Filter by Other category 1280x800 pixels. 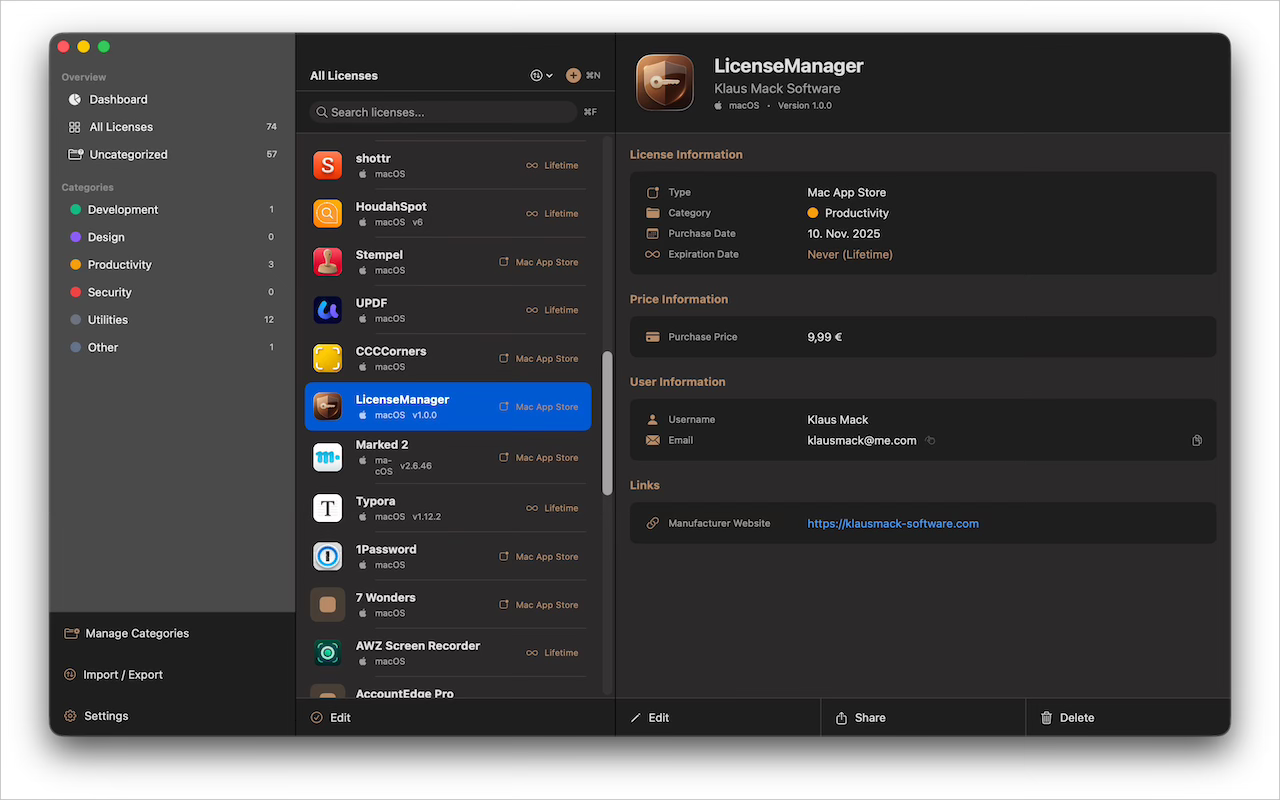(103, 347)
